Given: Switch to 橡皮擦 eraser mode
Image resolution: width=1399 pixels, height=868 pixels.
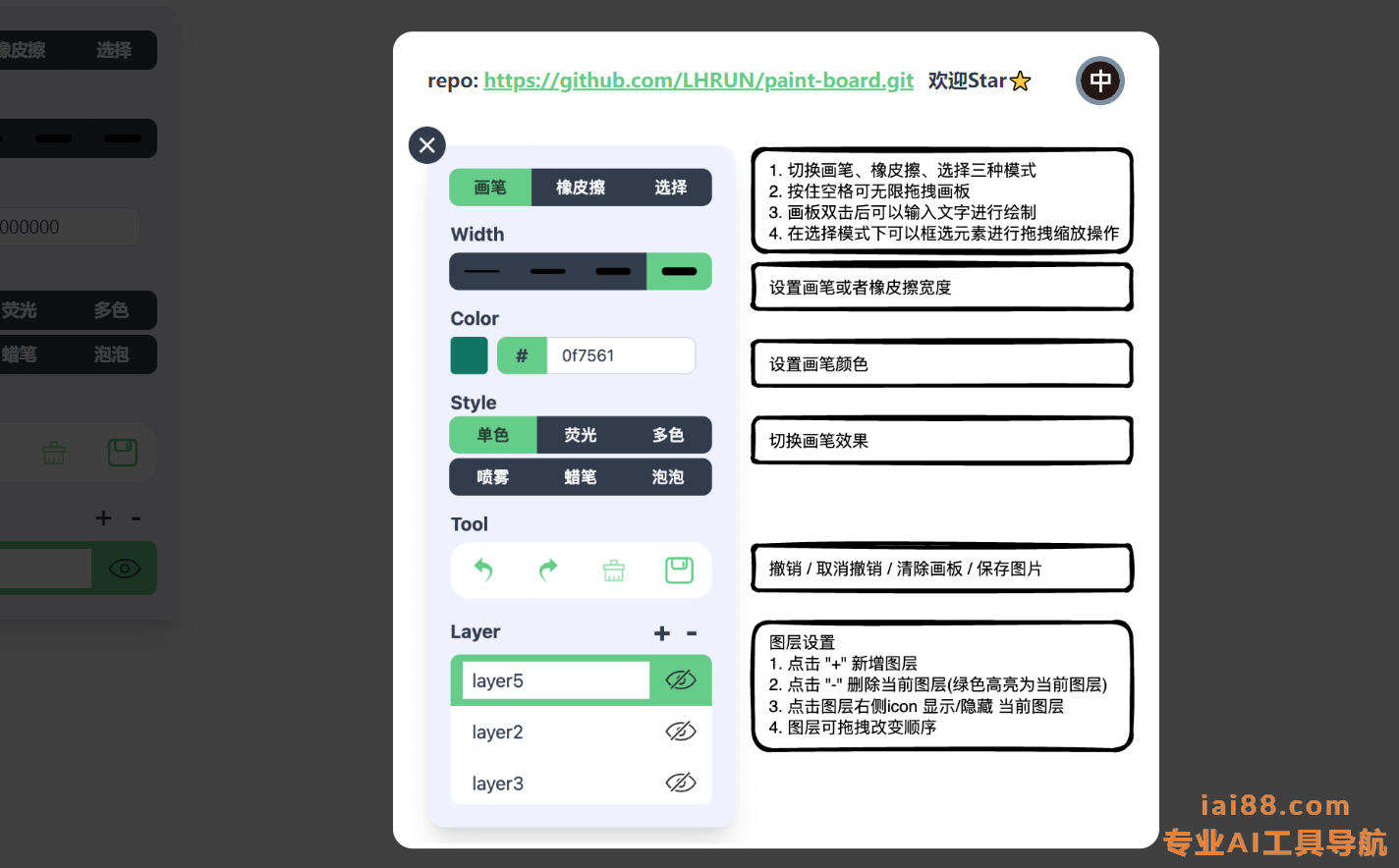Looking at the screenshot, I should click(581, 188).
